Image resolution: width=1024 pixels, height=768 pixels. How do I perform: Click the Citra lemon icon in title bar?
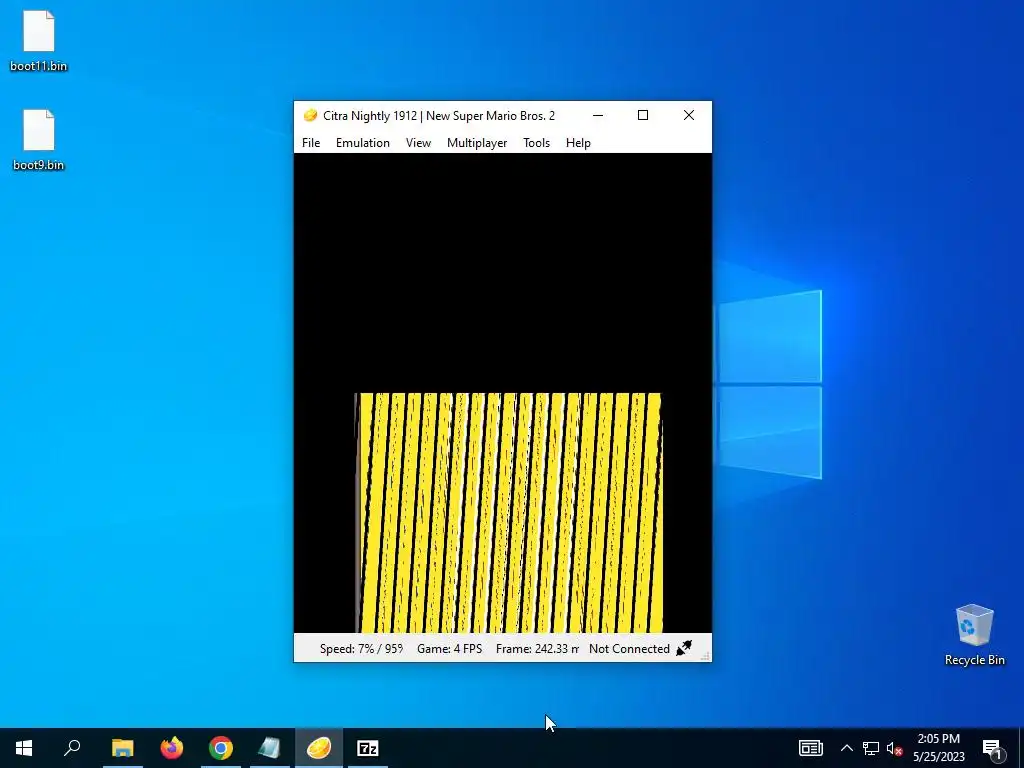(x=310, y=116)
